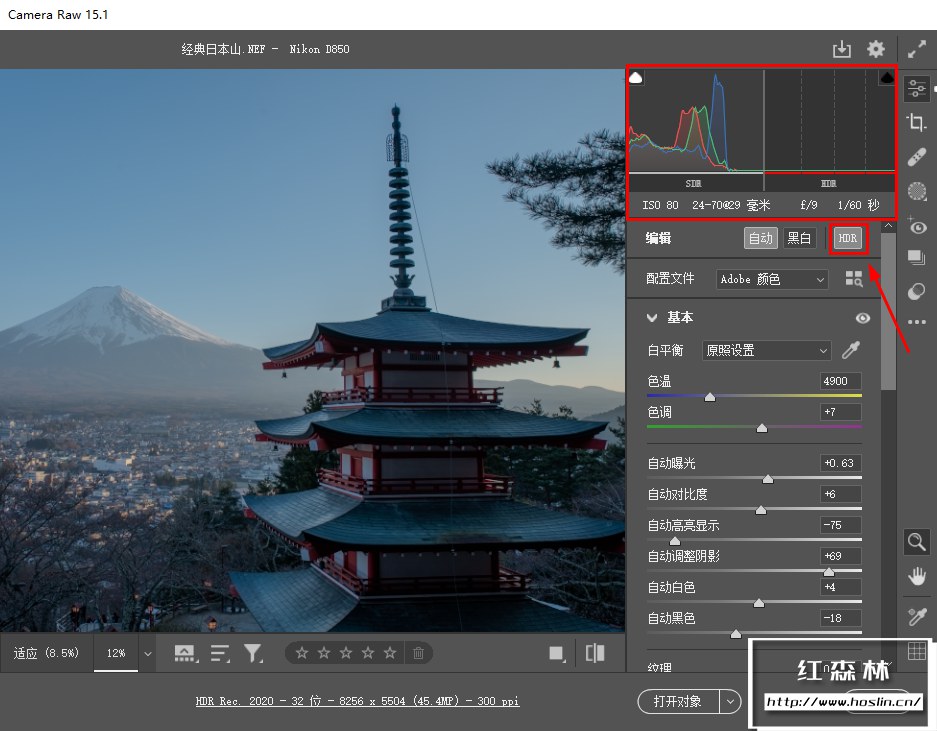937x731 pixels.
Task: Click the 黑白 black and white button
Action: tap(799, 238)
